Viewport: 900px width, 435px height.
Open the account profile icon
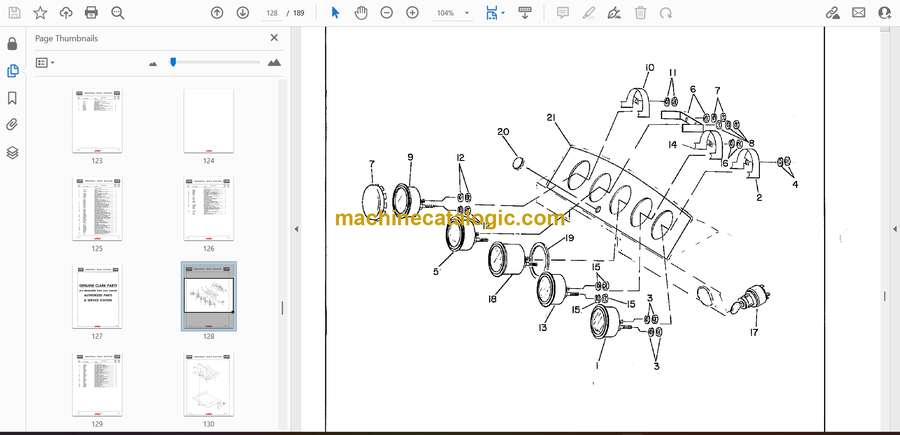pyautogui.click(x=885, y=13)
